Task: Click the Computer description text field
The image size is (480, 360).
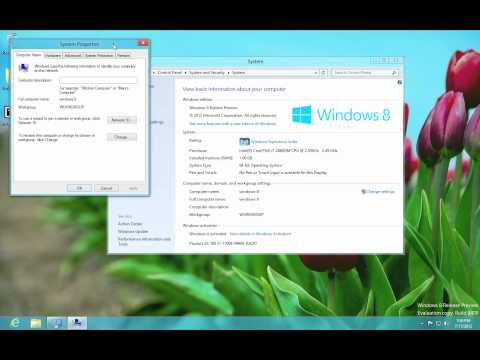Action: [98, 80]
